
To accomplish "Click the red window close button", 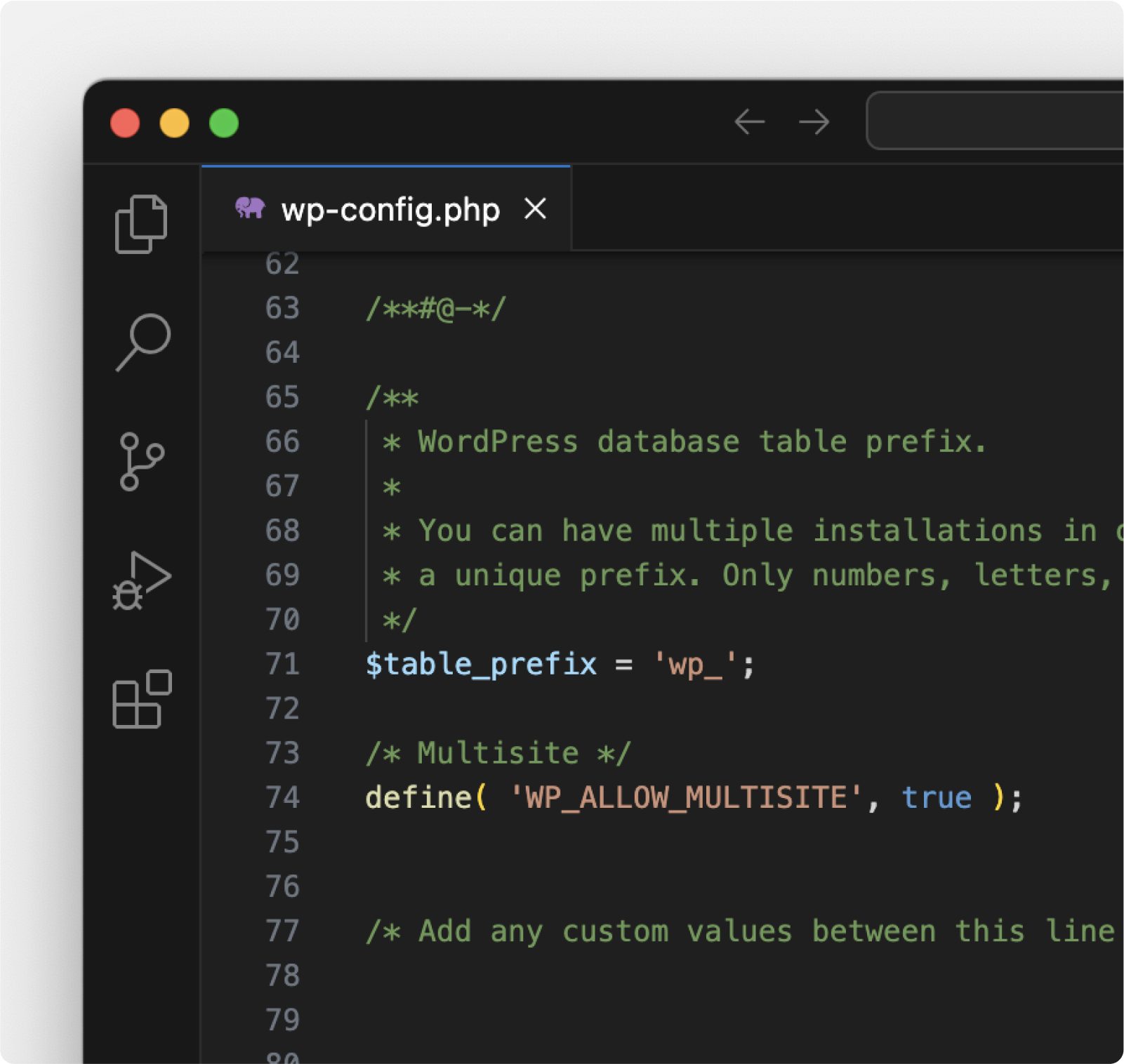I will pyautogui.click(x=125, y=123).
